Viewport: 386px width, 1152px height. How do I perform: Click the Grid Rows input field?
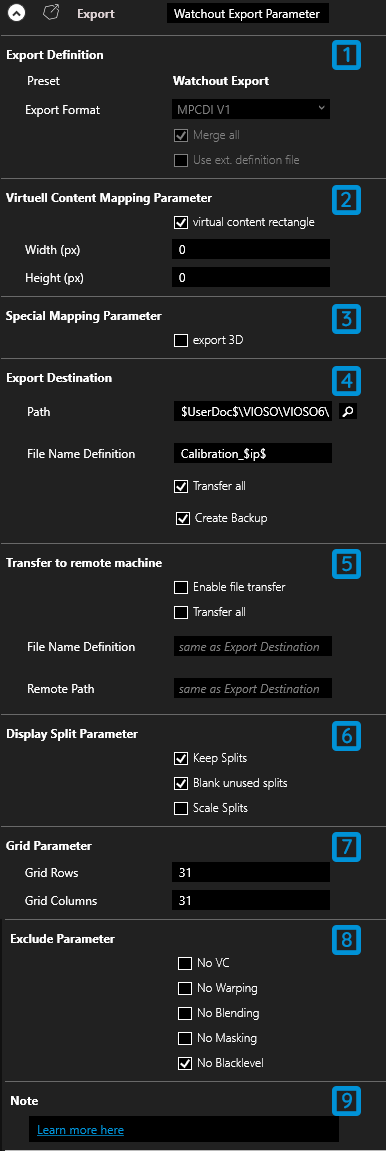251,874
